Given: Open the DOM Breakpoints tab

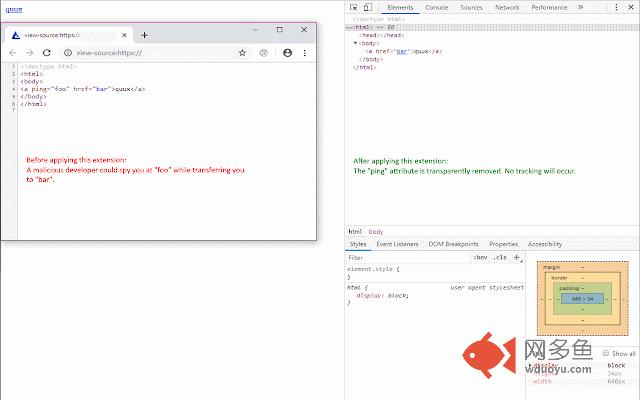Looking at the screenshot, I should (453, 244).
